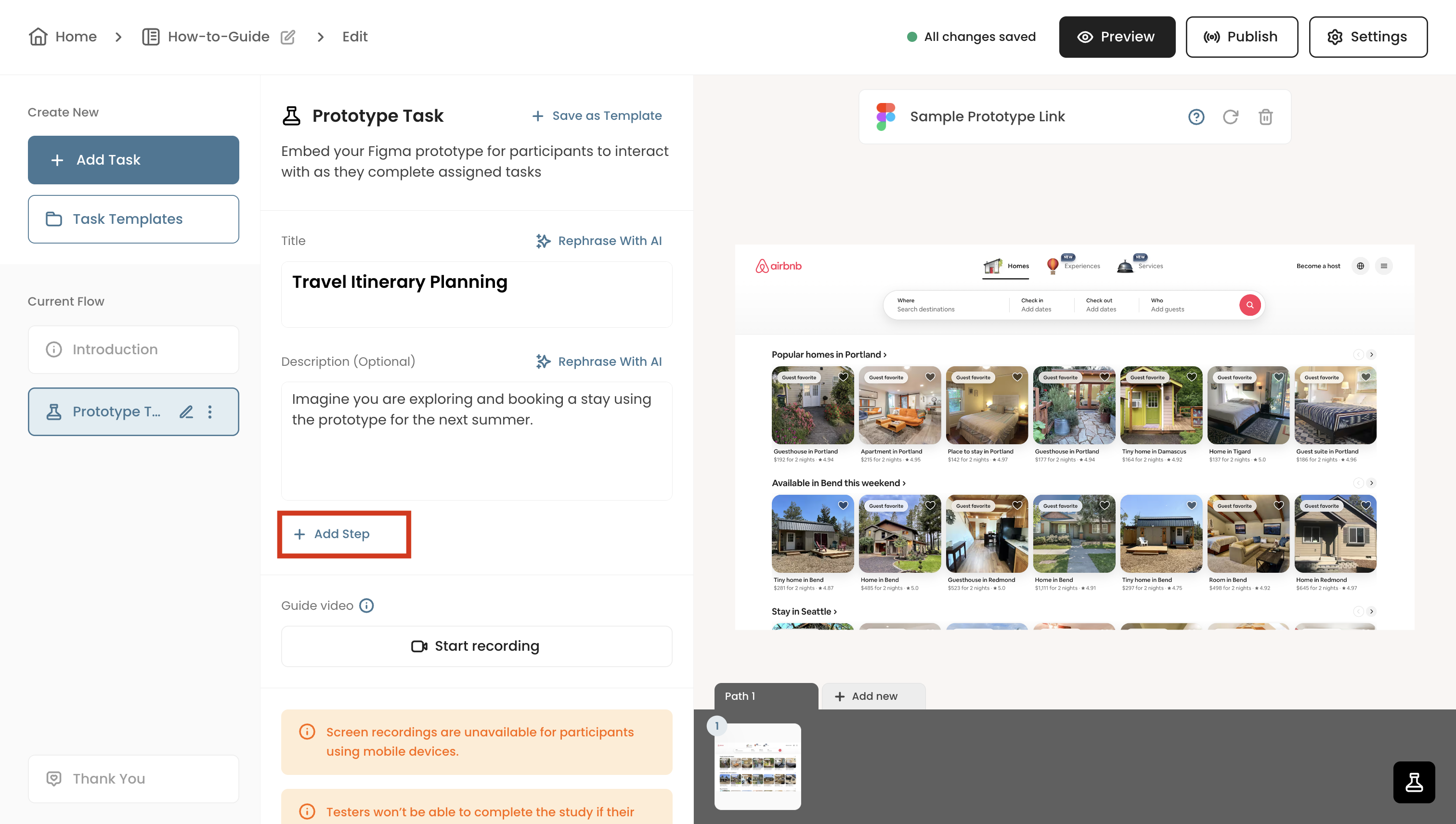
Task: Click next arrow for Stay in Seattle row
Action: (x=1371, y=612)
